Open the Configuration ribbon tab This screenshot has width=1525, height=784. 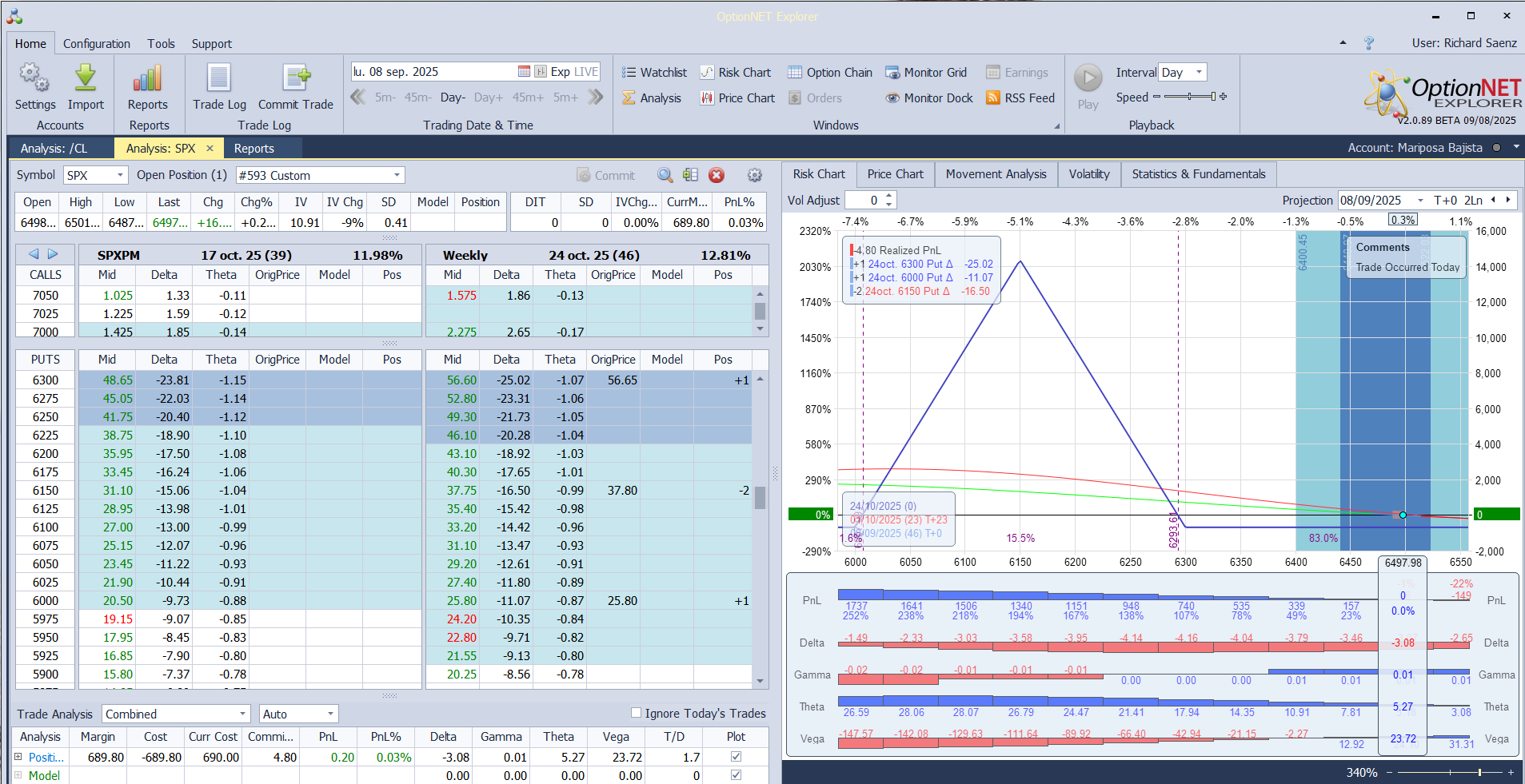click(97, 44)
